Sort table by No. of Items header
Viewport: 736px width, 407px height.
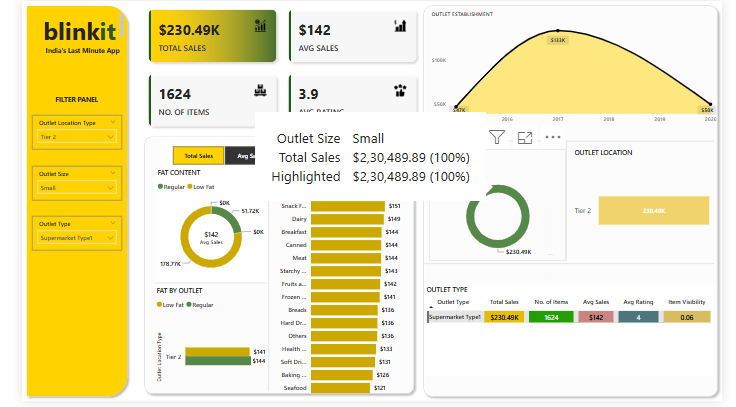click(x=551, y=302)
